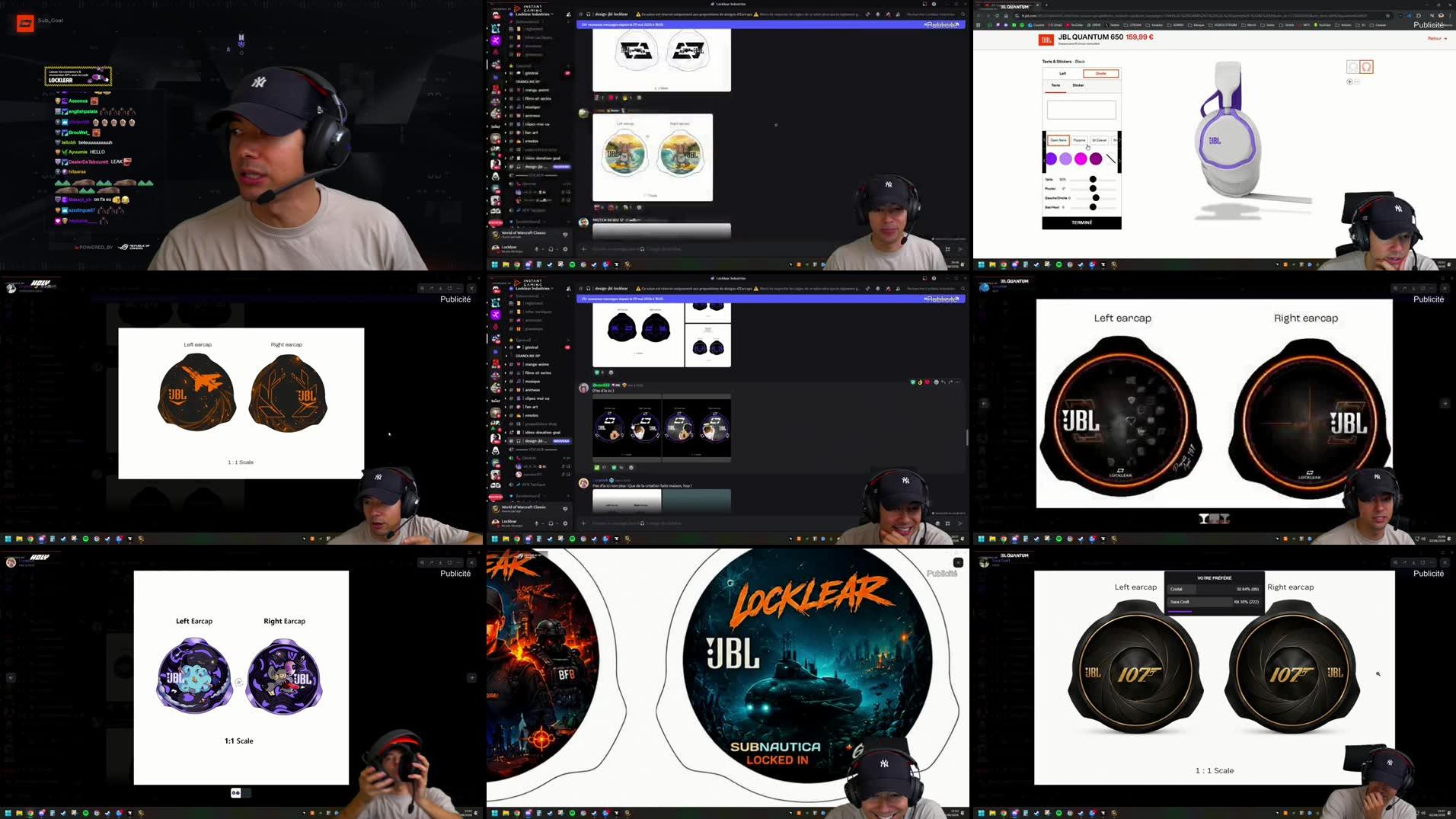Show previous fonts with the font carousel left arrow
The height and width of the screenshot is (819, 1456).
[x=1044, y=140]
